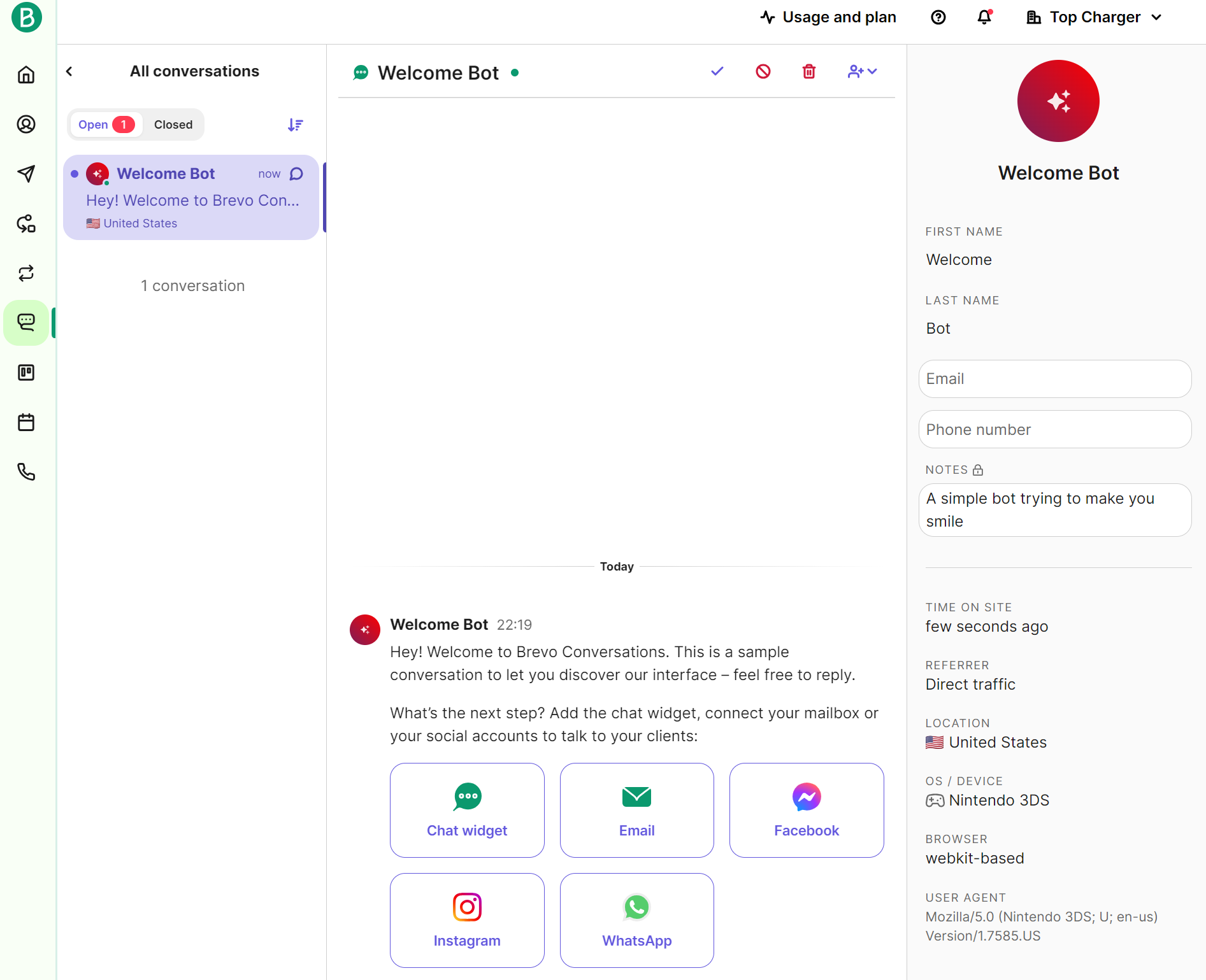Choose the Facebook channel card
This screenshot has height=980, width=1206.
pyautogui.click(x=807, y=811)
